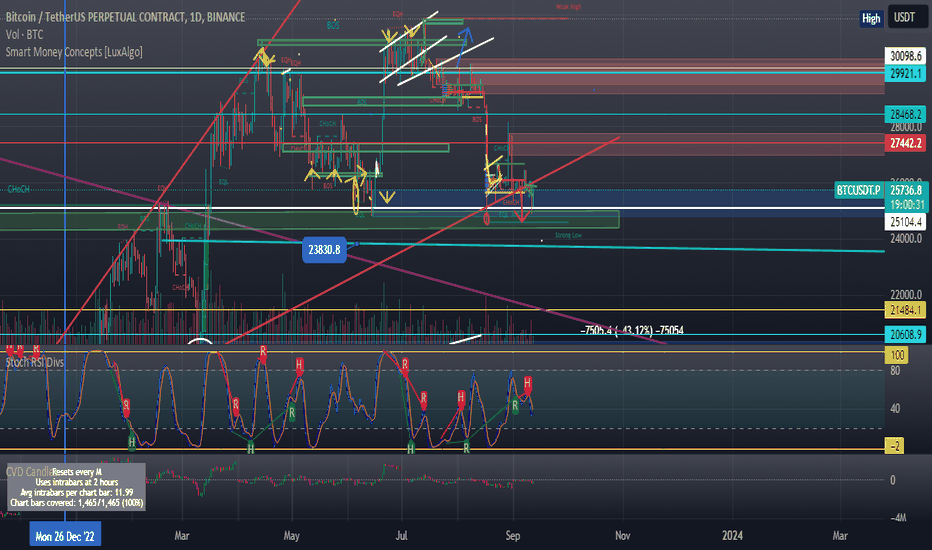Click the Strong Low chart label
The height and width of the screenshot is (550, 932).
point(568,235)
